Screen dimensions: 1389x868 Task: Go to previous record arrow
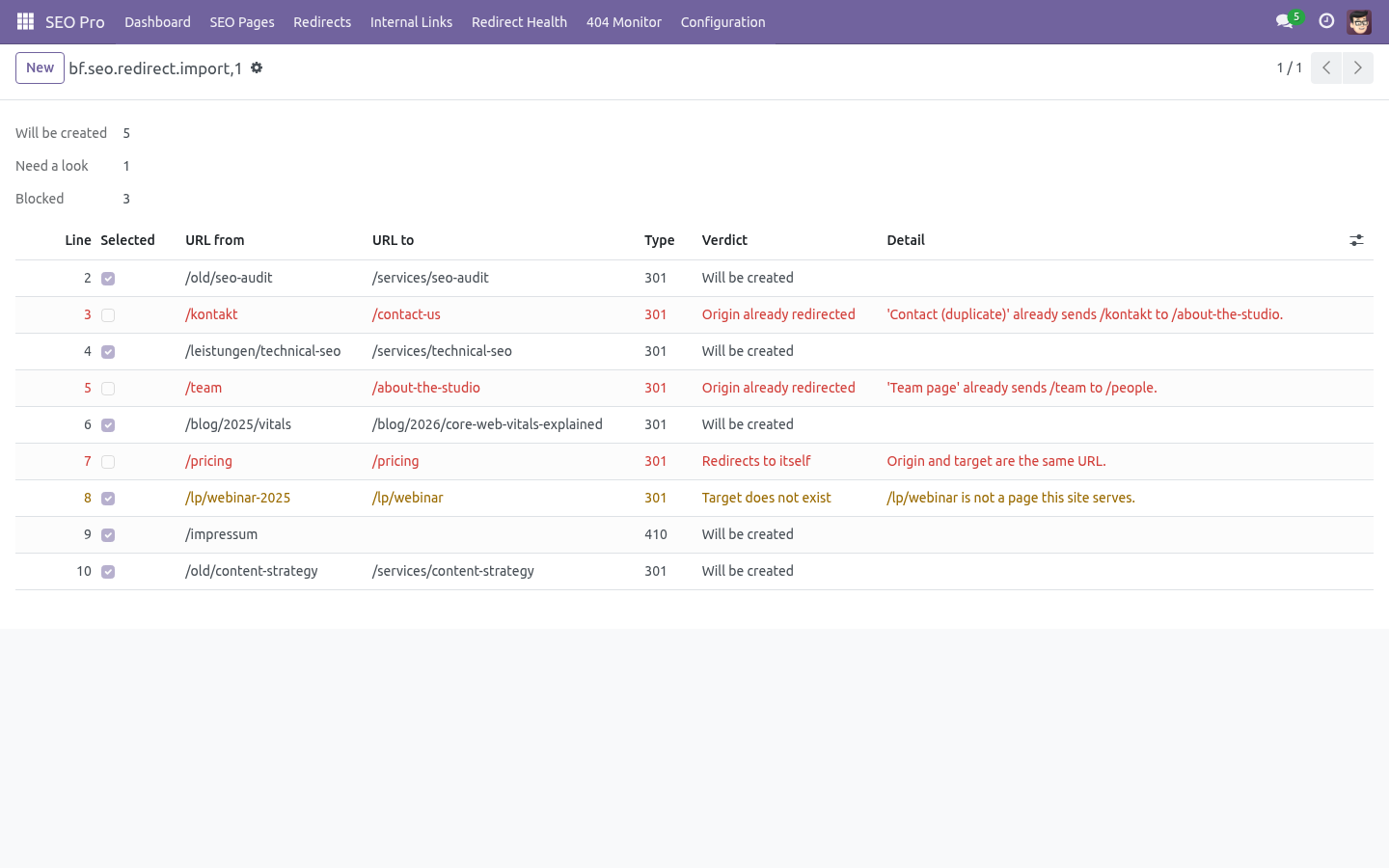click(1326, 68)
